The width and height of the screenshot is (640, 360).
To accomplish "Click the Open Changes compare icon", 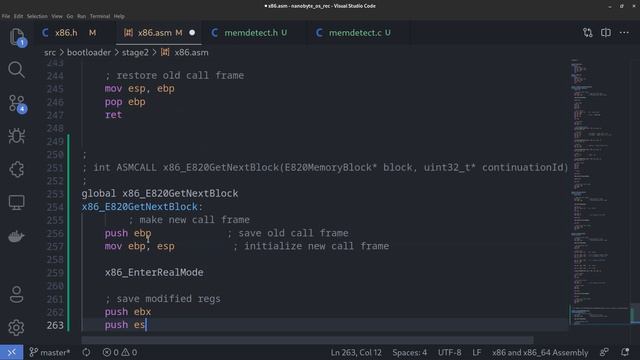I will pyautogui.click(x=587, y=33).
